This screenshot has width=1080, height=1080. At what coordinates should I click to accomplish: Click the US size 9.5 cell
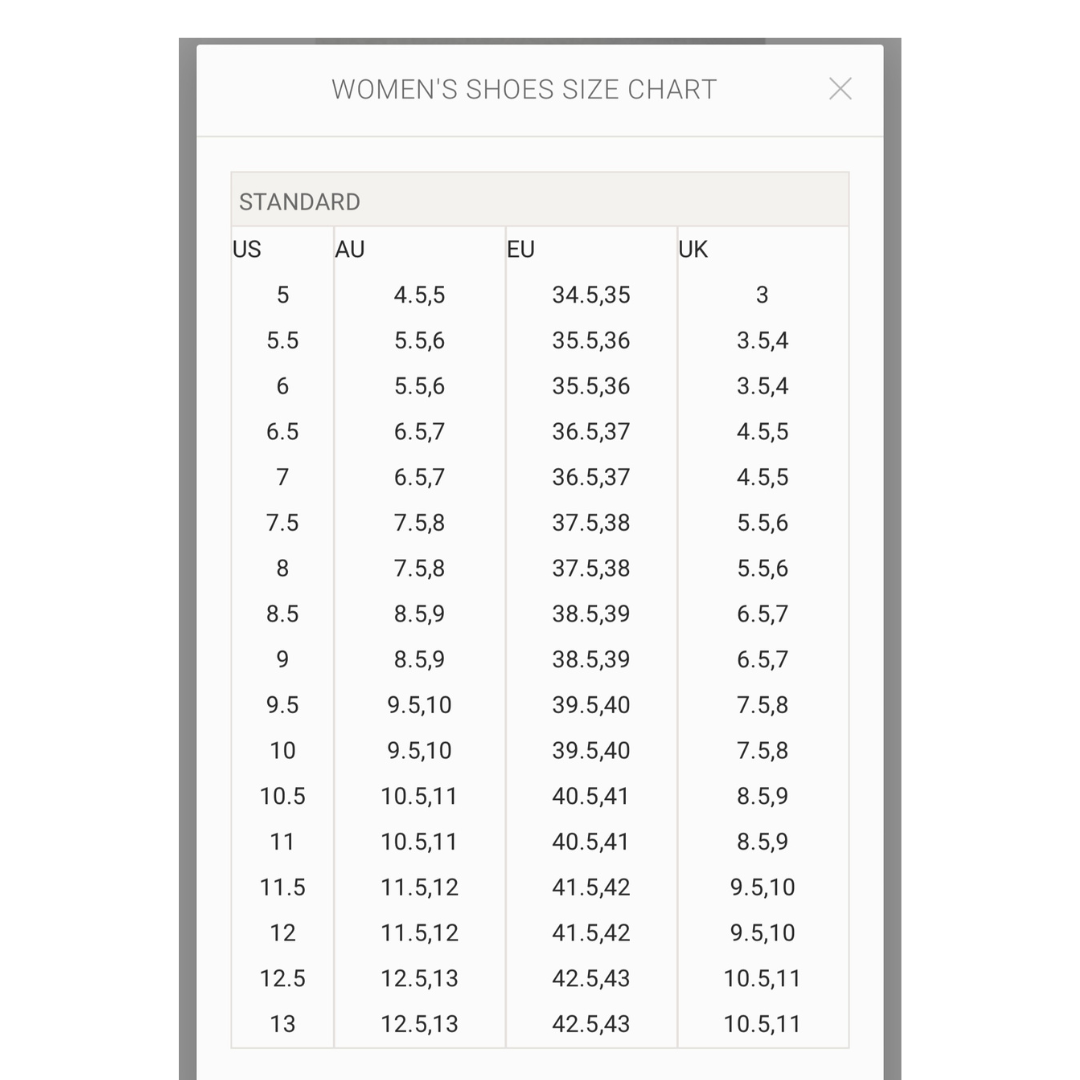[283, 705]
